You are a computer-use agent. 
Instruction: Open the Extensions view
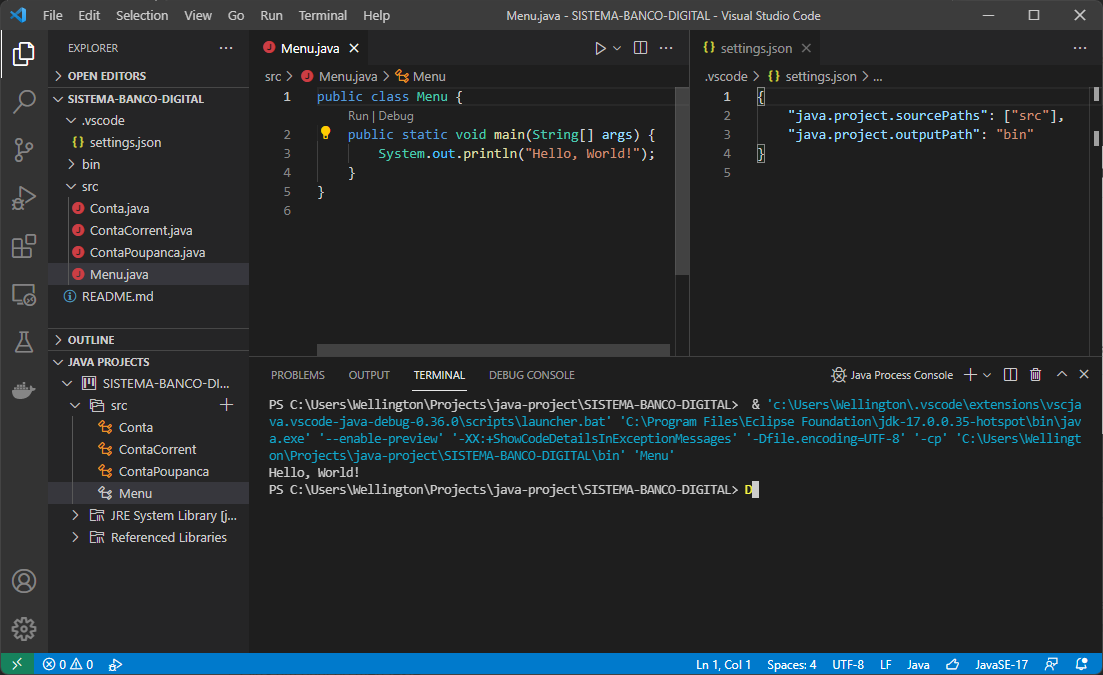pyautogui.click(x=24, y=246)
